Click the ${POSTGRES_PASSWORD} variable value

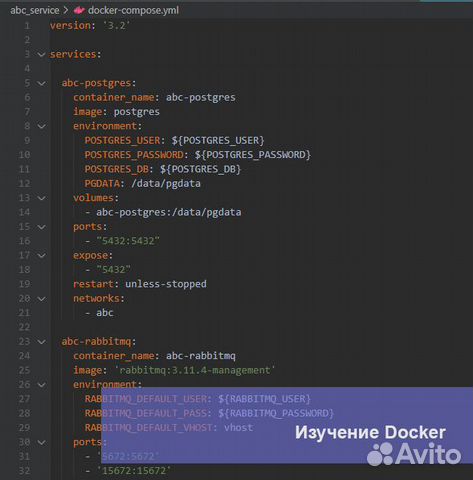tap(253, 155)
